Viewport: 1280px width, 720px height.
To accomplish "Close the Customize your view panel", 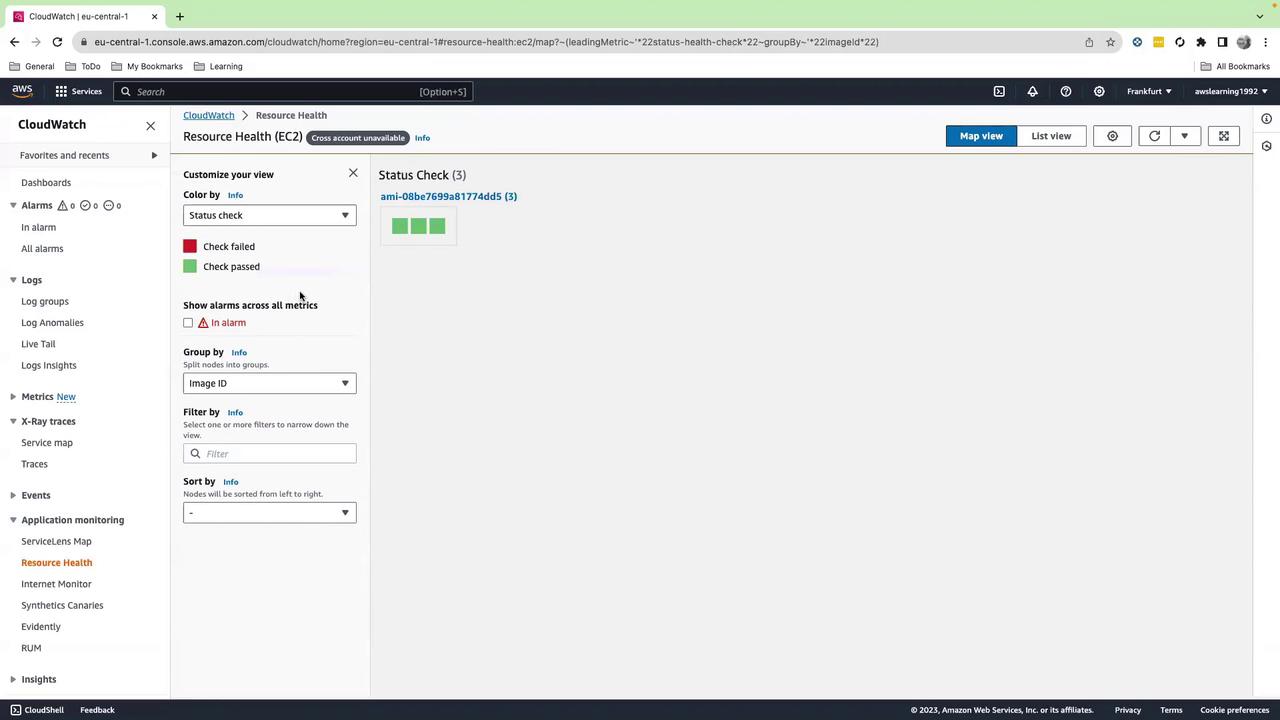I will tap(353, 173).
